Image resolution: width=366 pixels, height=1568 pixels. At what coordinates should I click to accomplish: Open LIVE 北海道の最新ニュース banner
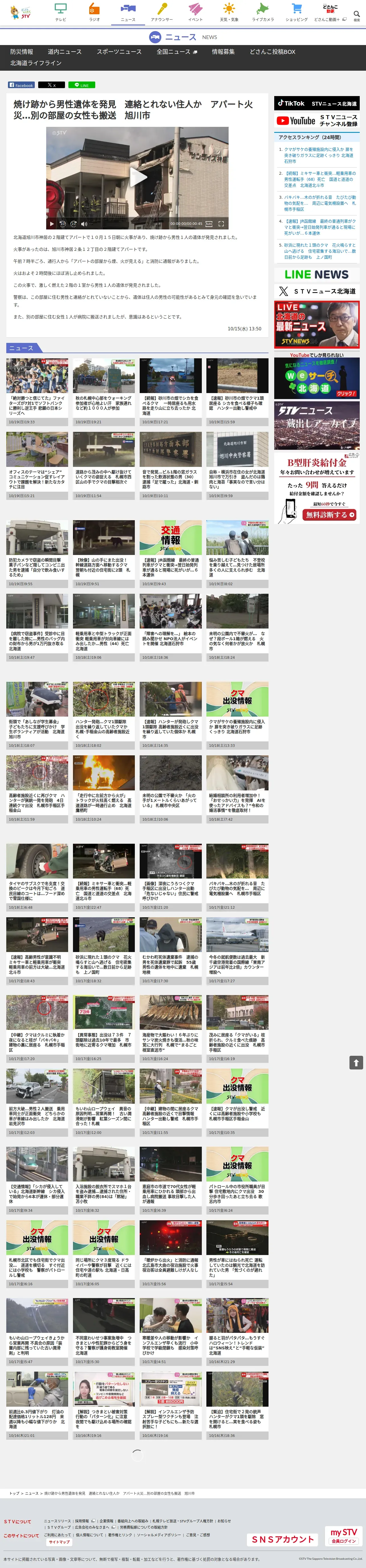coord(317,325)
